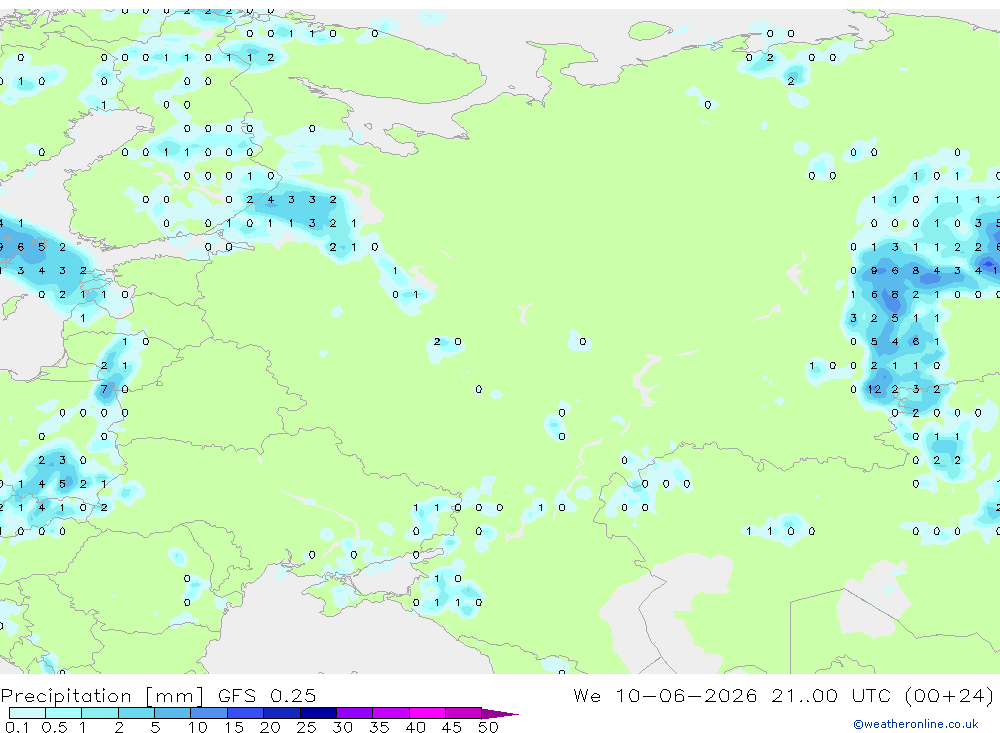The height and width of the screenshot is (733, 1000).
Task: Click the 25–30 mm navy legend swatch
Action: tap(318, 713)
